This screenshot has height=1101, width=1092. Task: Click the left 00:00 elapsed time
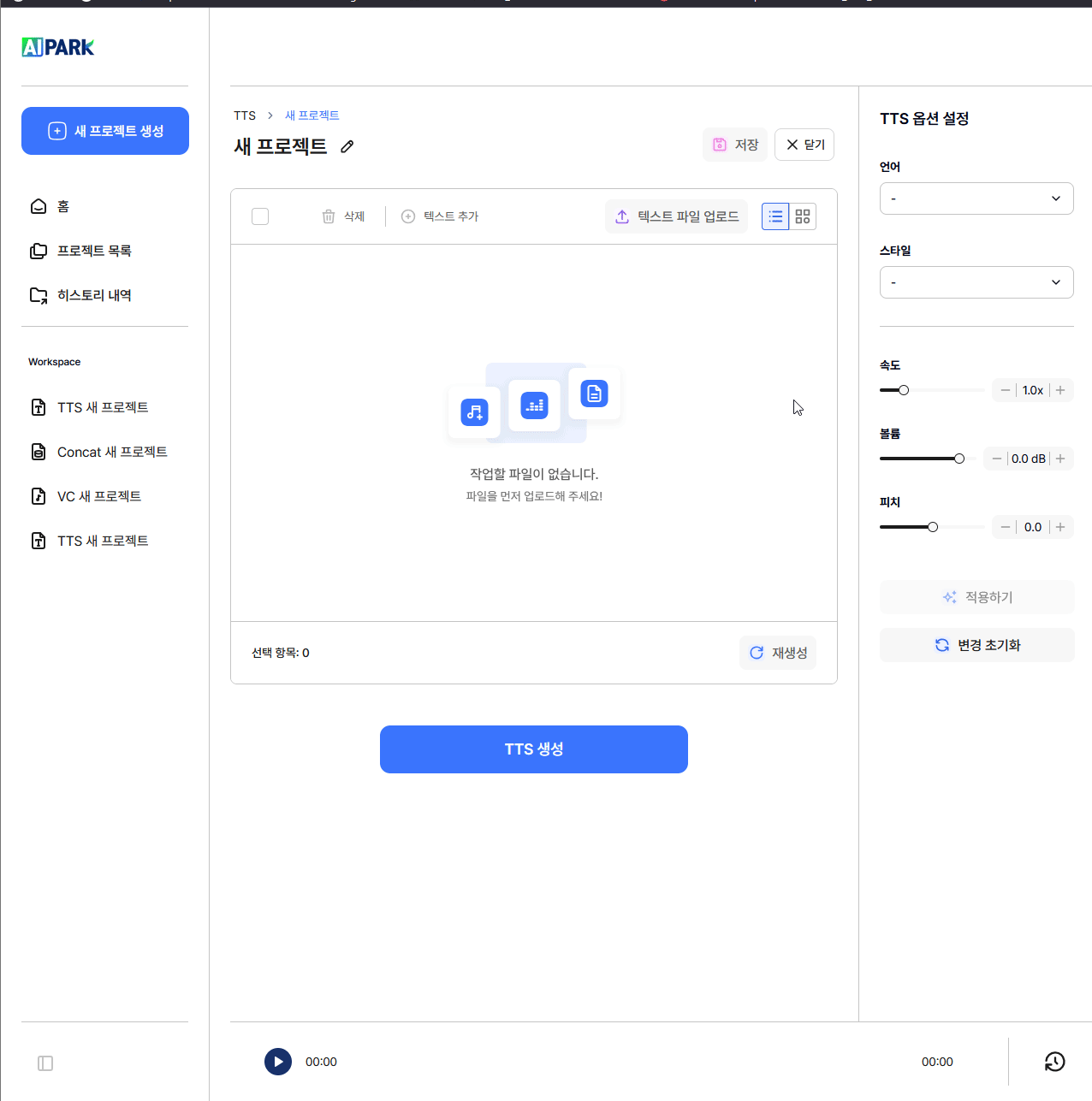coord(321,1062)
